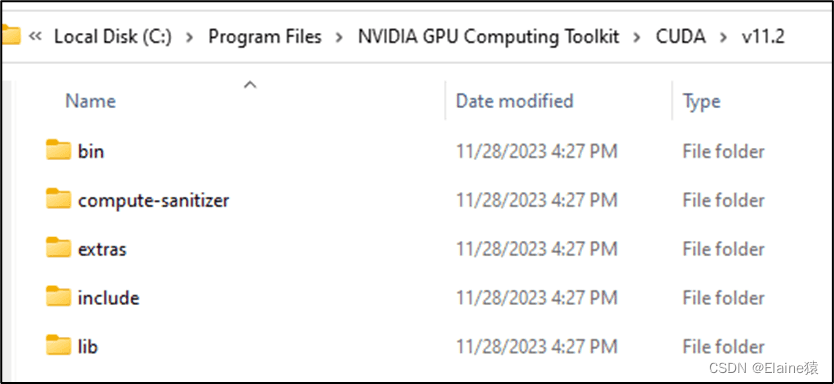This screenshot has width=834, height=384.
Task: Open chevron dropdown after CUDA
Action: pos(723,37)
